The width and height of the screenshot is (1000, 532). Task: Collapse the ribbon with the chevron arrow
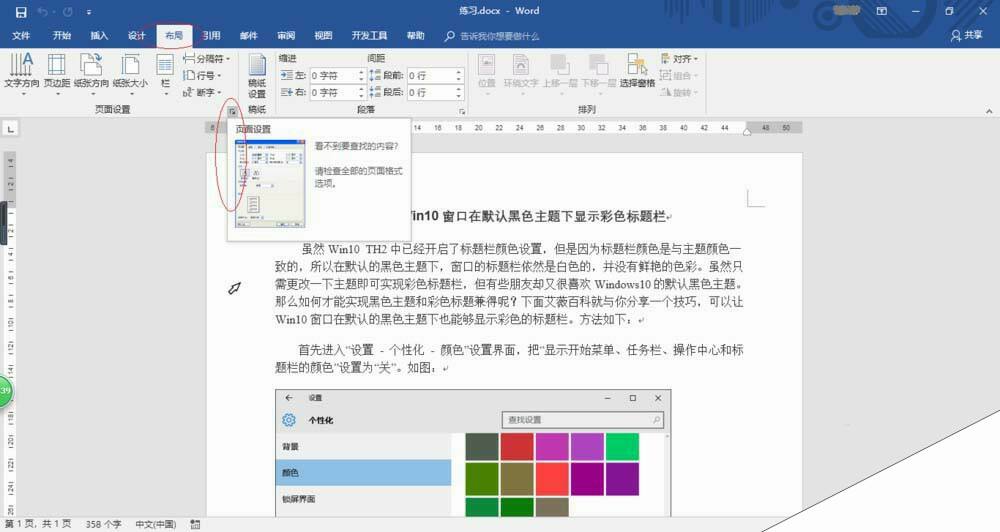point(989,112)
